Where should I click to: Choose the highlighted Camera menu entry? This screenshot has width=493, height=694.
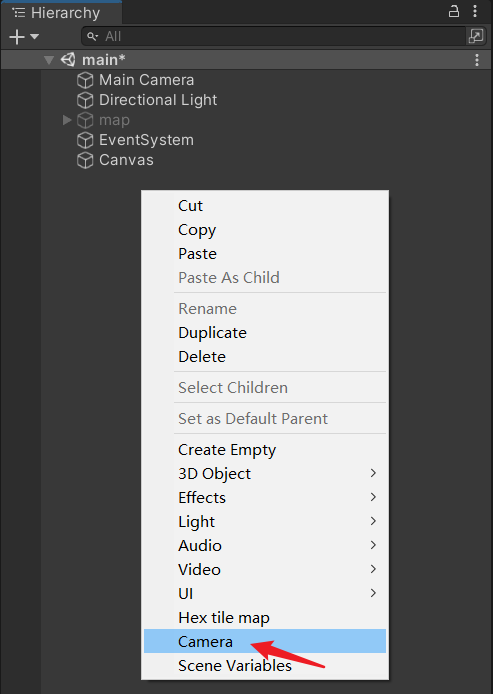[265, 641]
